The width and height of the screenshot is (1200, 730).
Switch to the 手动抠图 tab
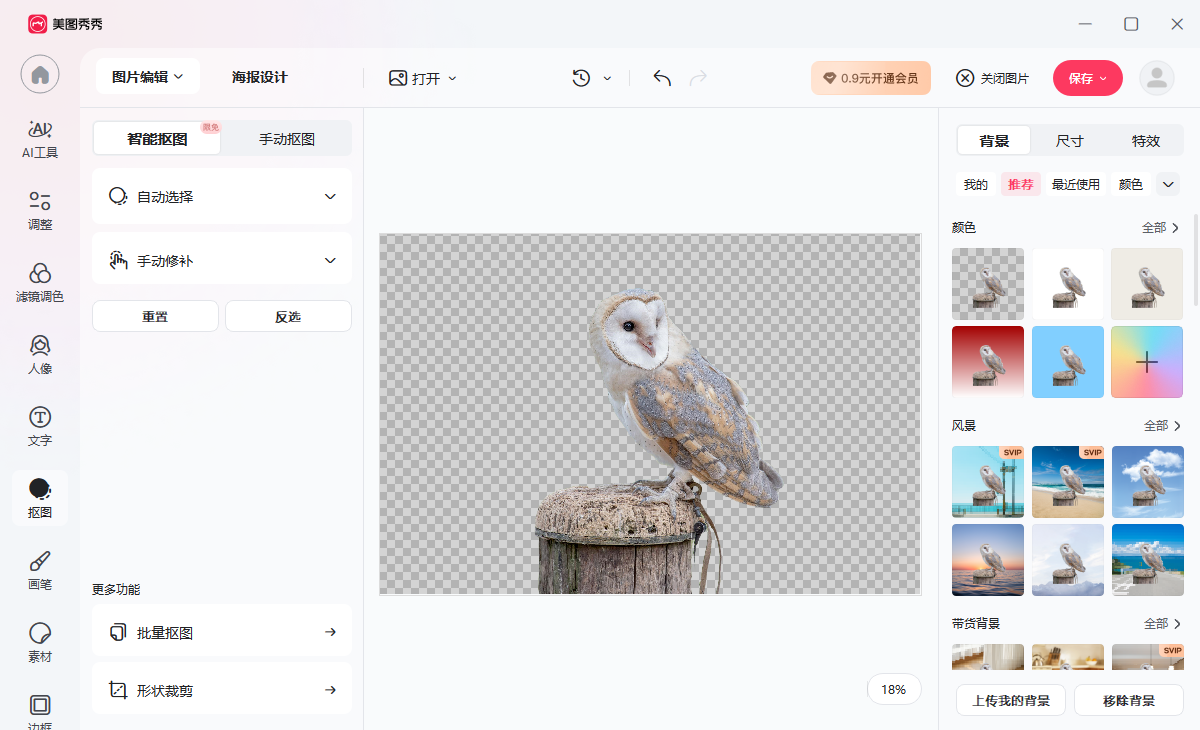click(286, 137)
